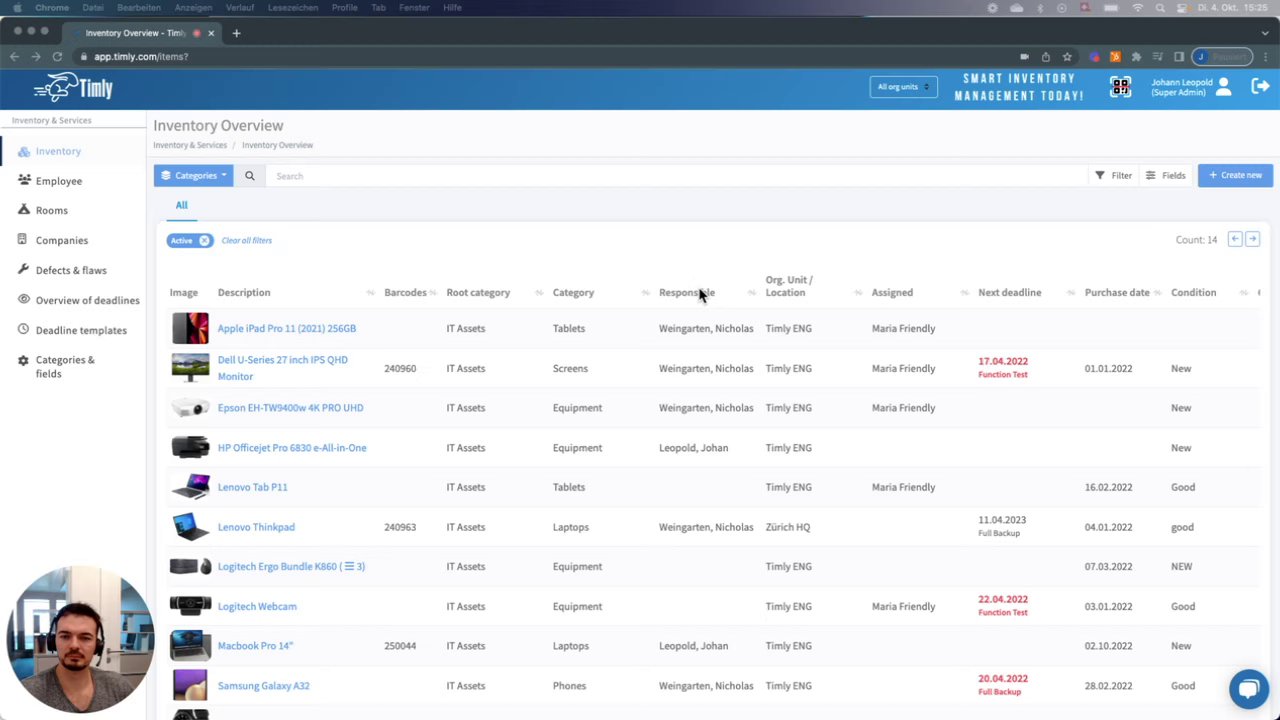The image size is (1280, 720).
Task: Open Employee in the sidebar
Action: [x=59, y=181]
